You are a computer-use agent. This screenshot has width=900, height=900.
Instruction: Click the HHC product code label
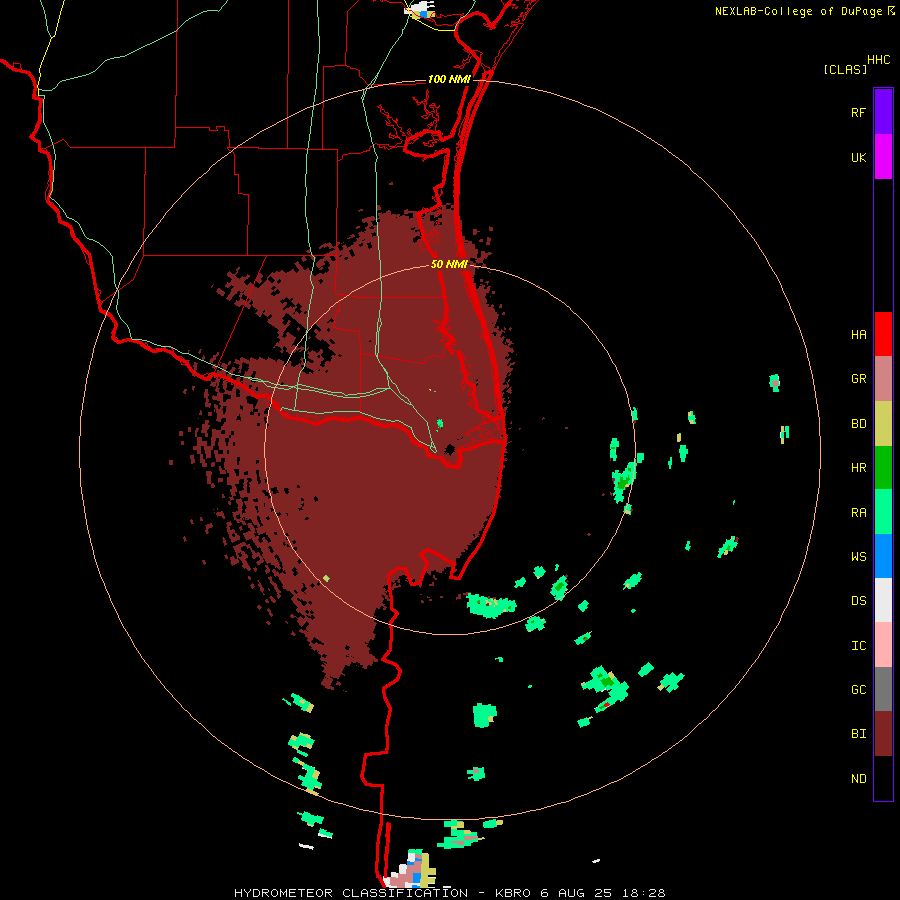pyautogui.click(x=878, y=60)
